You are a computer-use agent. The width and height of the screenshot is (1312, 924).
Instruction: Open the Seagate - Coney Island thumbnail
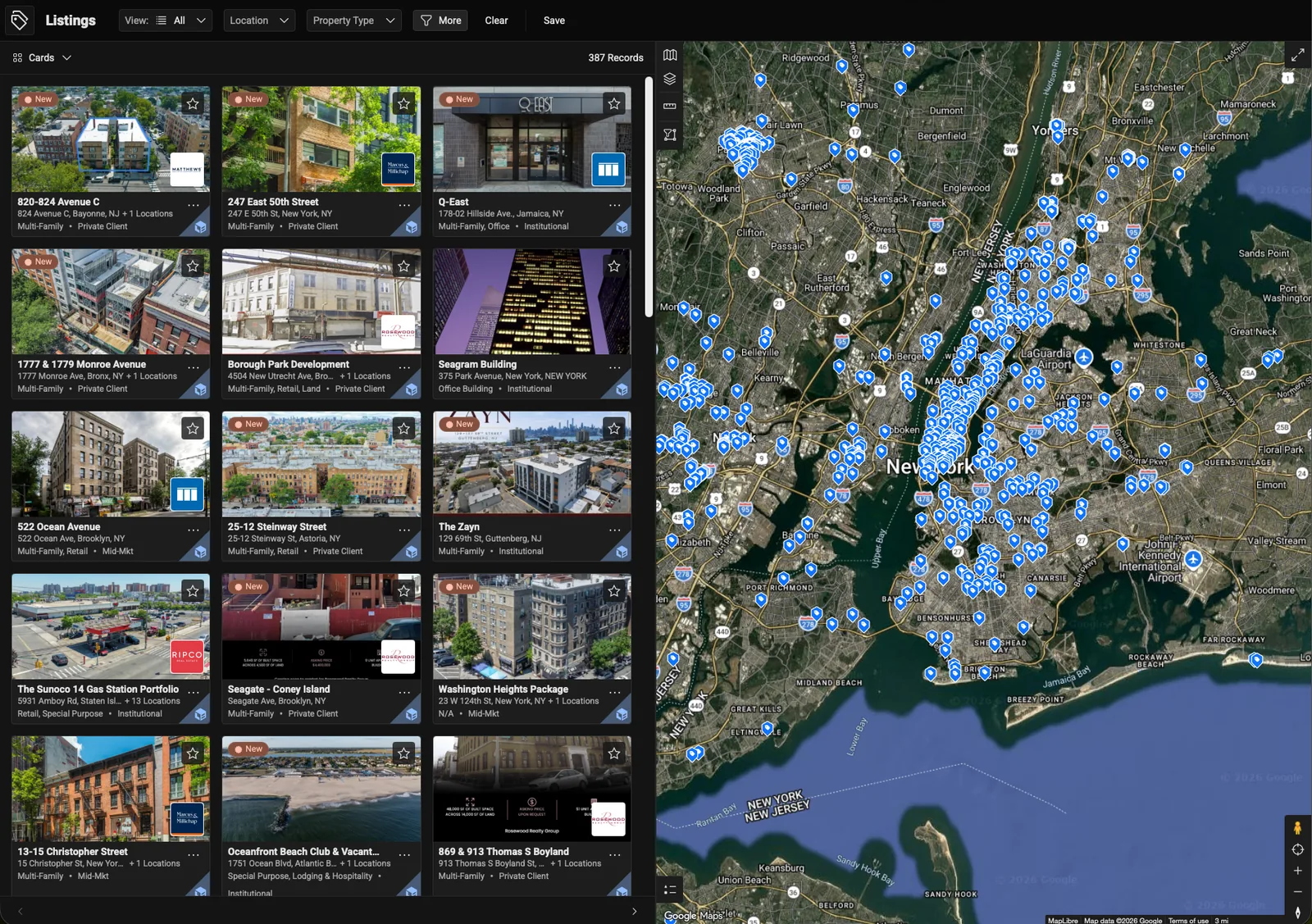(321, 626)
